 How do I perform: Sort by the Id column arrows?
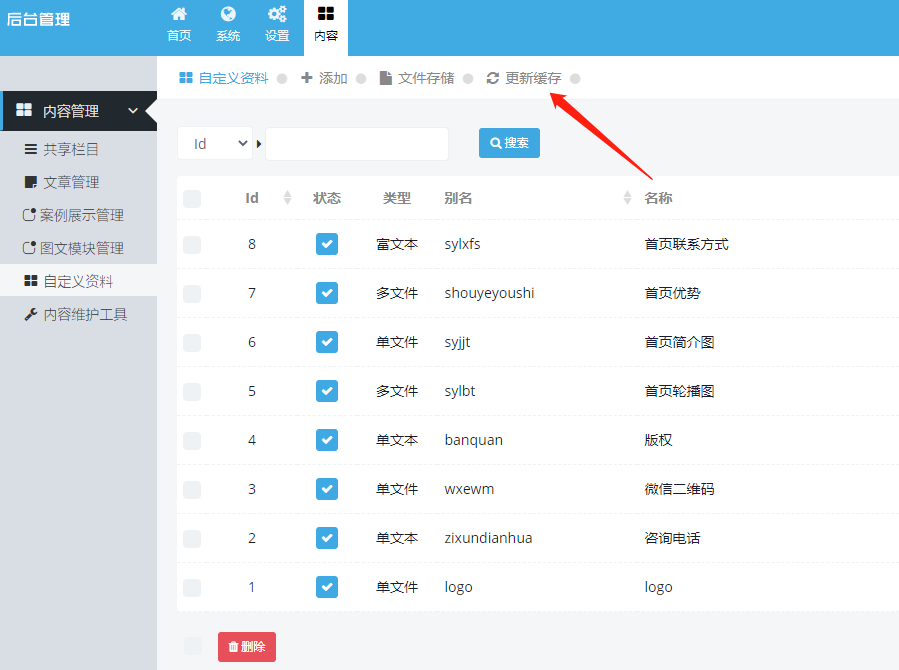pyautogui.click(x=287, y=198)
